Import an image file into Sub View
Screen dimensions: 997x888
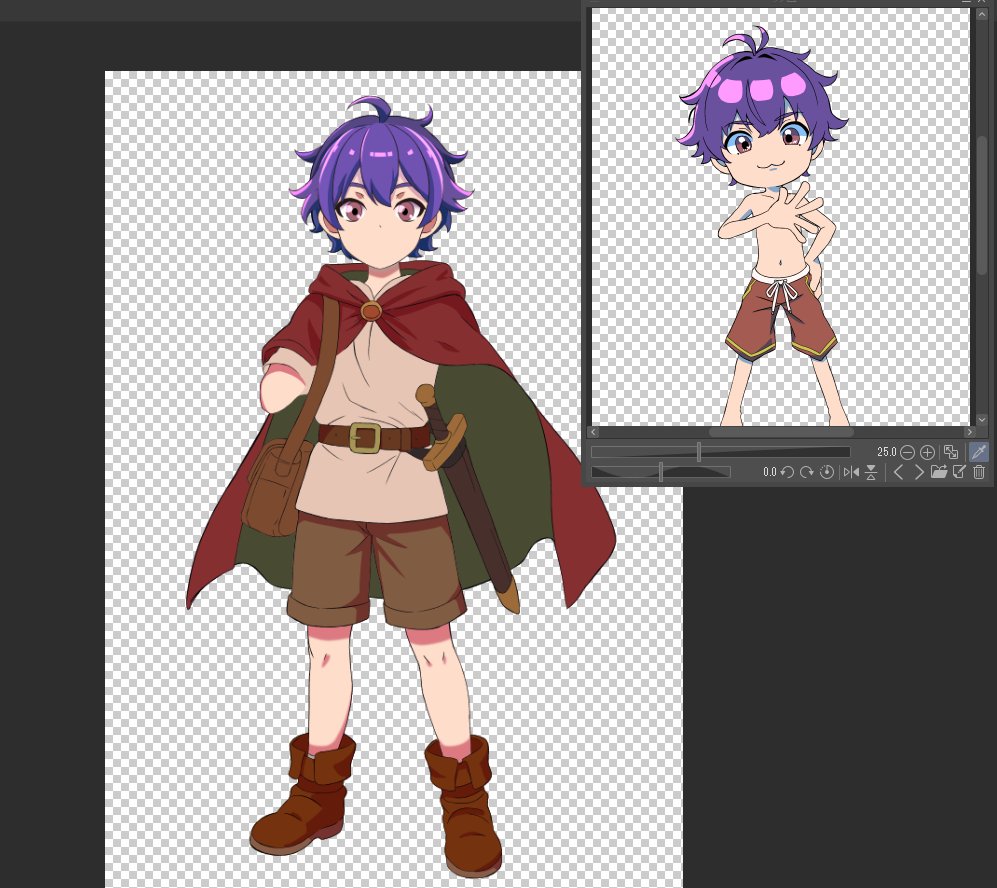coord(939,472)
